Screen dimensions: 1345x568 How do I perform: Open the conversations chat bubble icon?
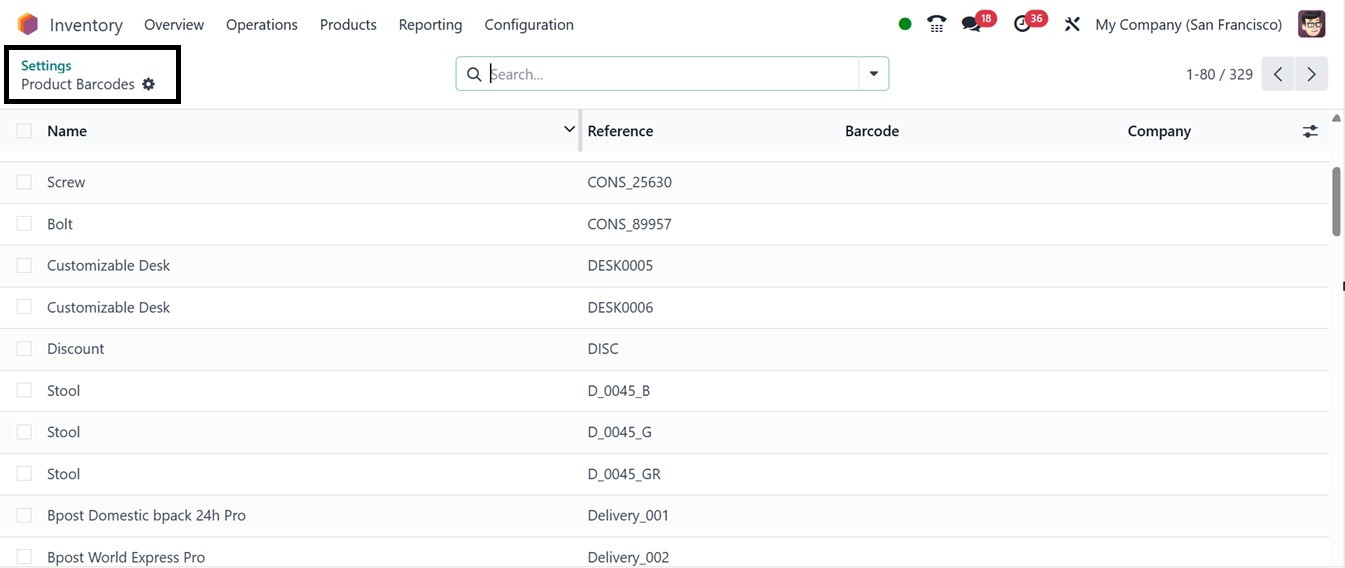pyautogui.click(x=971, y=24)
